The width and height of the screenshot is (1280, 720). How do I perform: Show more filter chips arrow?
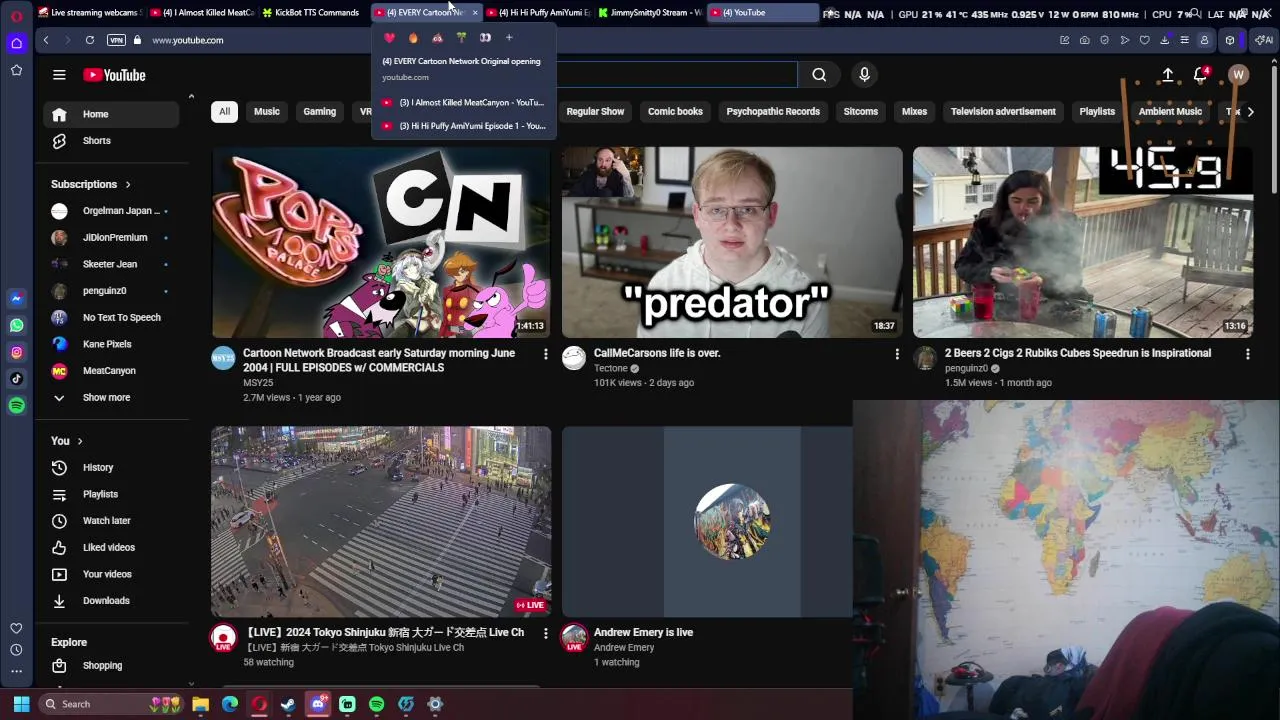[1250, 112]
